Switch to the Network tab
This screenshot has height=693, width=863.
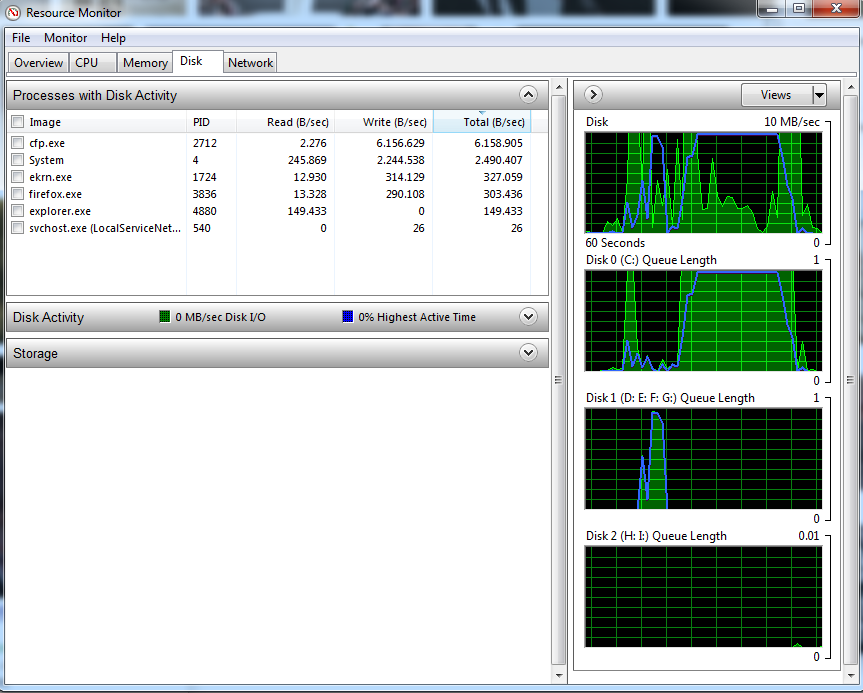tap(250, 63)
